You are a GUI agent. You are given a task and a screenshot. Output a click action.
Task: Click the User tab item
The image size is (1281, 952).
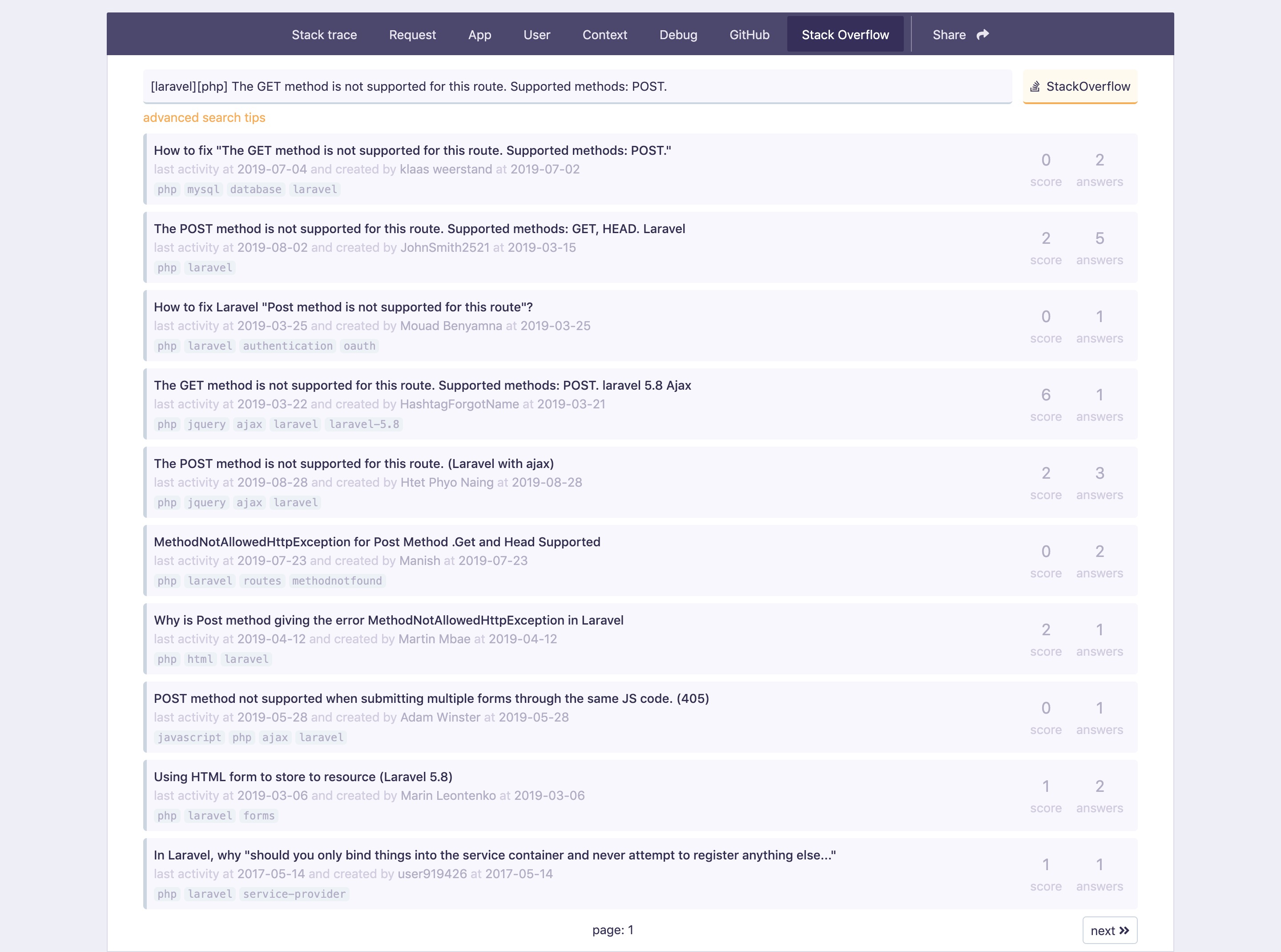coord(537,33)
